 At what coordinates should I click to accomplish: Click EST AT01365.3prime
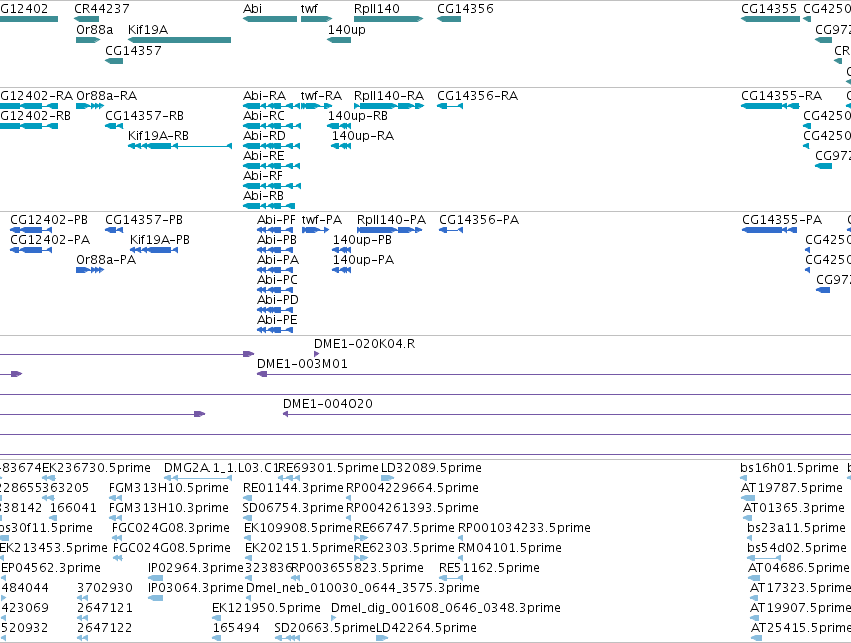click(794, 508)
